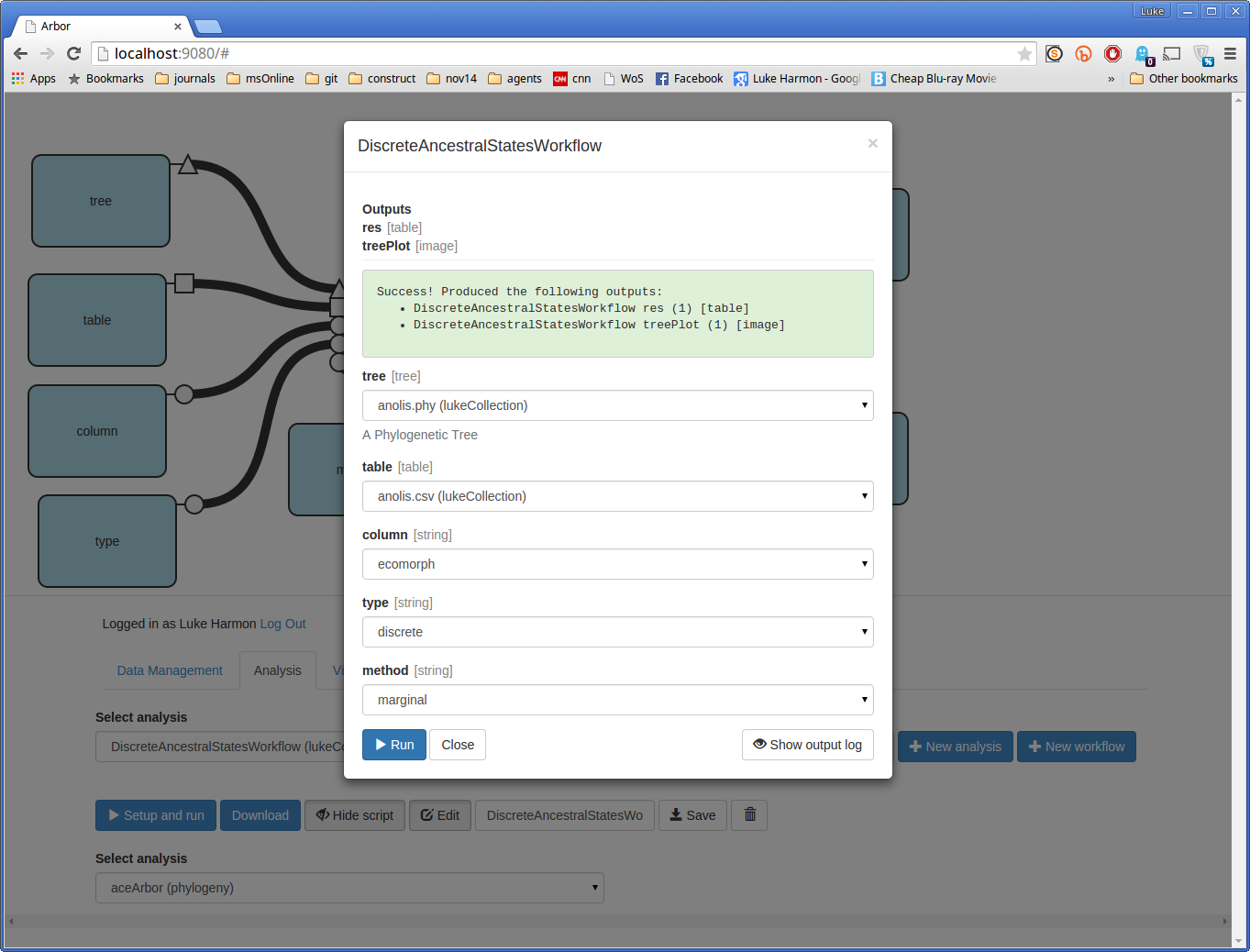The height and width of the screenshot is (952, 1250).
Task: Click the Close dialog button
Action: (x=458, y=745)
